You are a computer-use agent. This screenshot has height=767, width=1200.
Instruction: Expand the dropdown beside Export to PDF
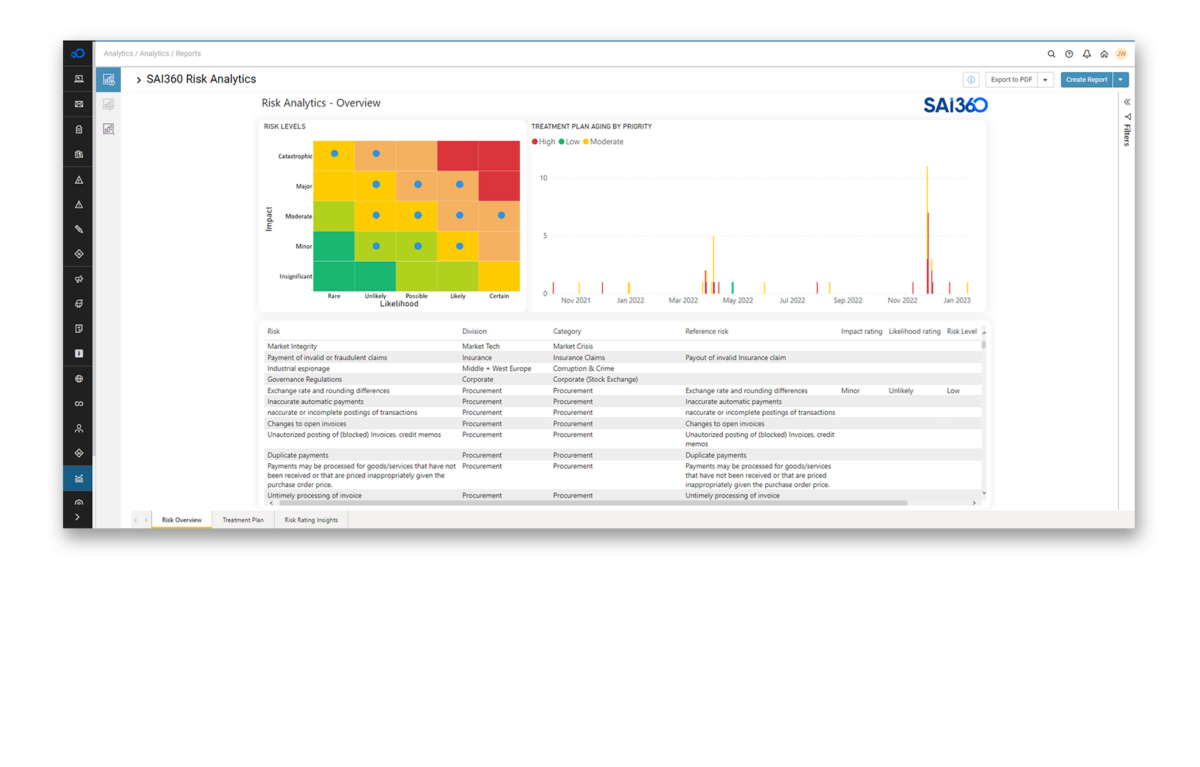(x=1045, y=79)
